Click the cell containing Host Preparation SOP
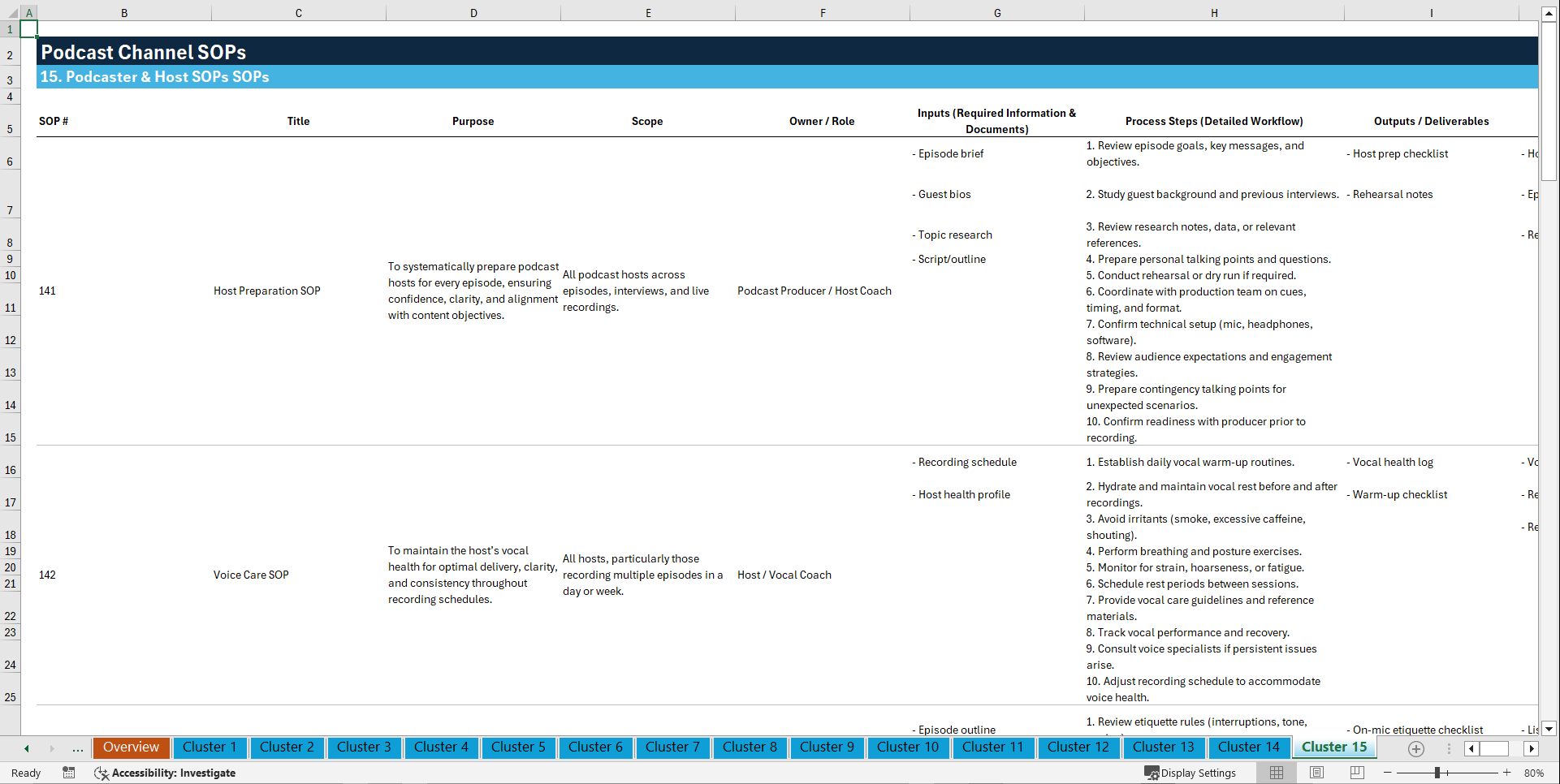The width and height of the screenshot is (1560, 784). (266, 291)
